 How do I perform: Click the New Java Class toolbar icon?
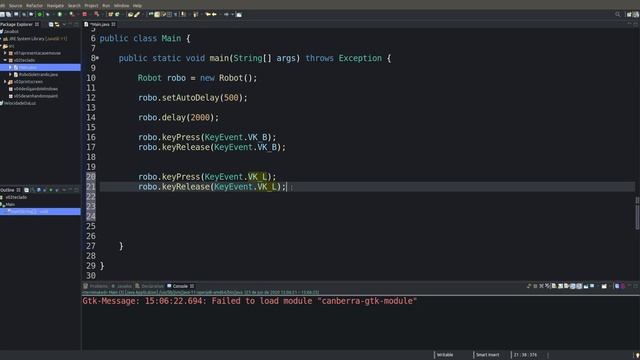click(117, 14)
